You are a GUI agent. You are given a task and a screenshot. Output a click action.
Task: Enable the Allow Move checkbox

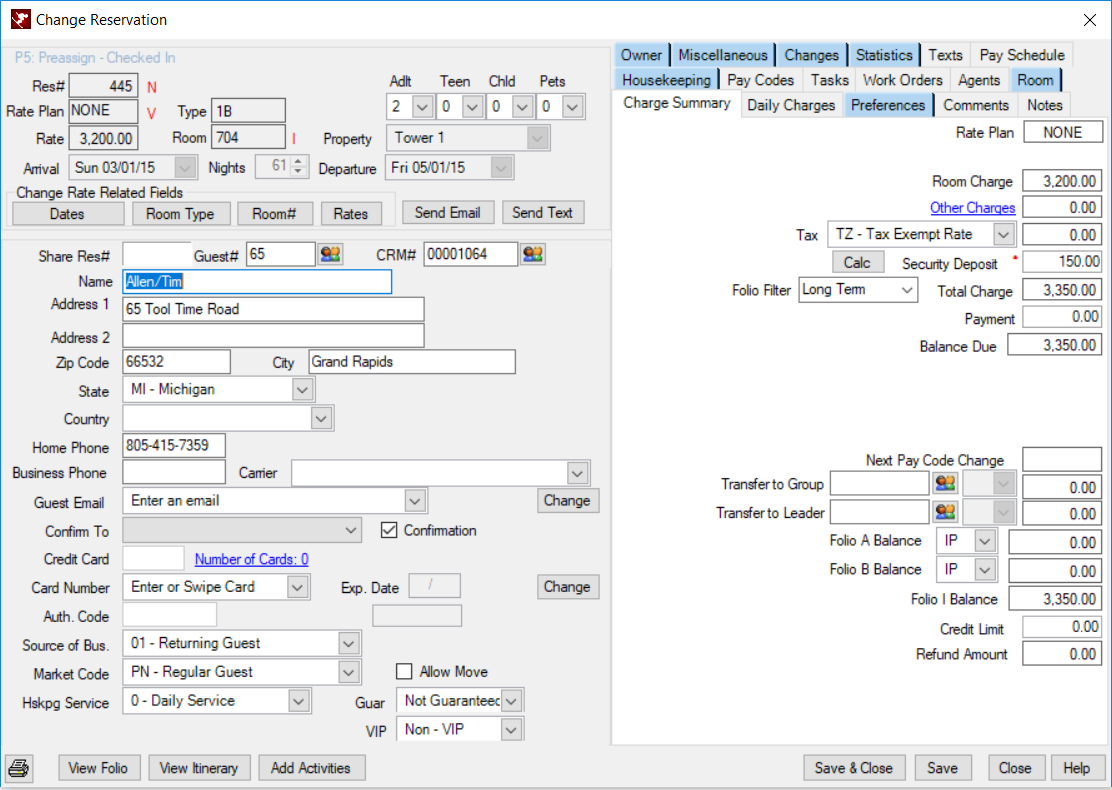point(404,671)
